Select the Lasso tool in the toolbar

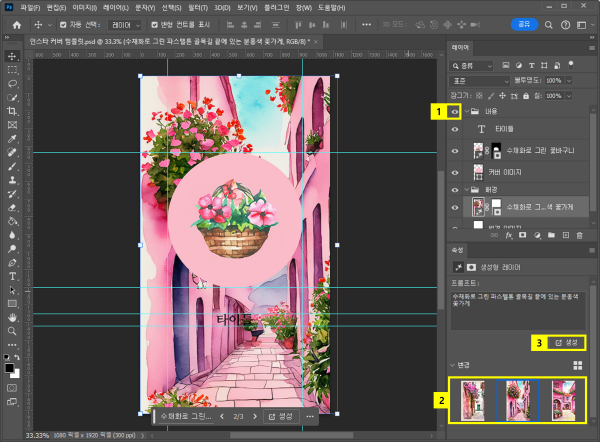pyautogui.click(x=12, y=84)
